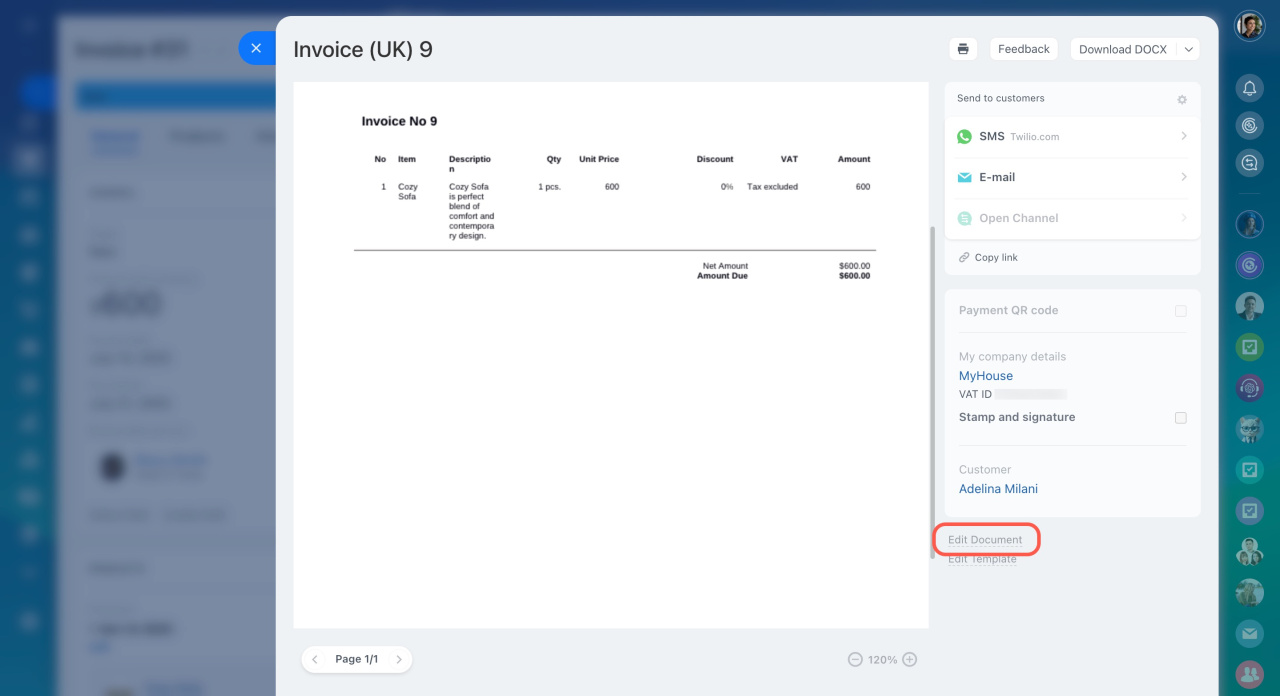The width and height of the screenshot is (1280, 696).
Task: Click the Edit Template link
Action: click(x=982, y=559)
